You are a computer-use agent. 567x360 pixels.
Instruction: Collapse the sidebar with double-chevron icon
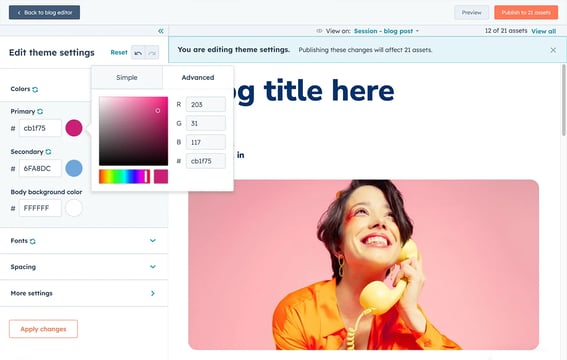pyautogui.click(x=161, y=31)
